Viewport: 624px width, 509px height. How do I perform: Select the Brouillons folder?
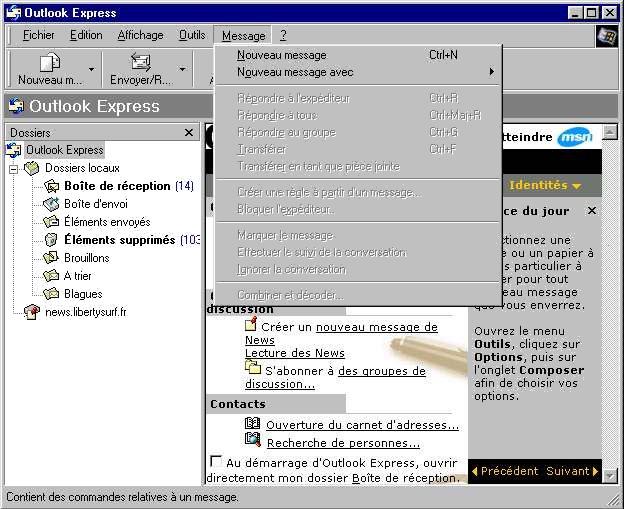click(86, 258)
